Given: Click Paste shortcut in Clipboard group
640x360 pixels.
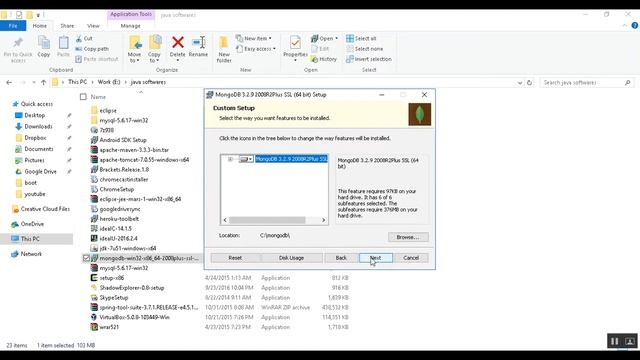Looking at the screenshot, I should 97,59.
